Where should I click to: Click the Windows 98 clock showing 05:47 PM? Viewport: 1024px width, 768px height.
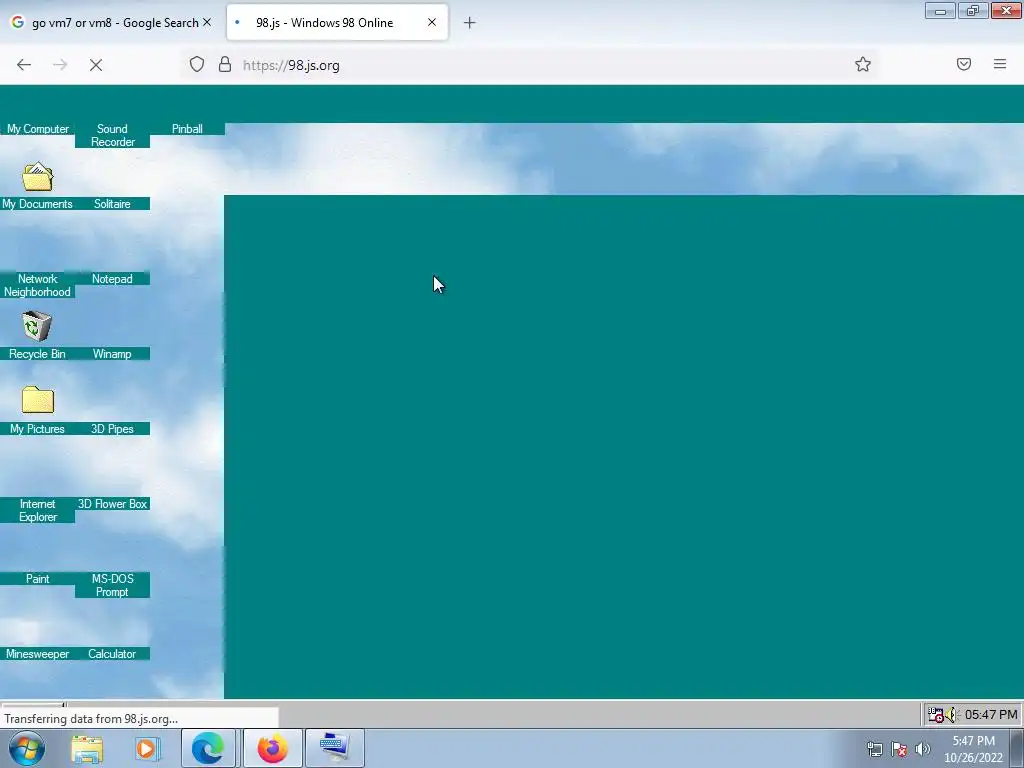991,715
